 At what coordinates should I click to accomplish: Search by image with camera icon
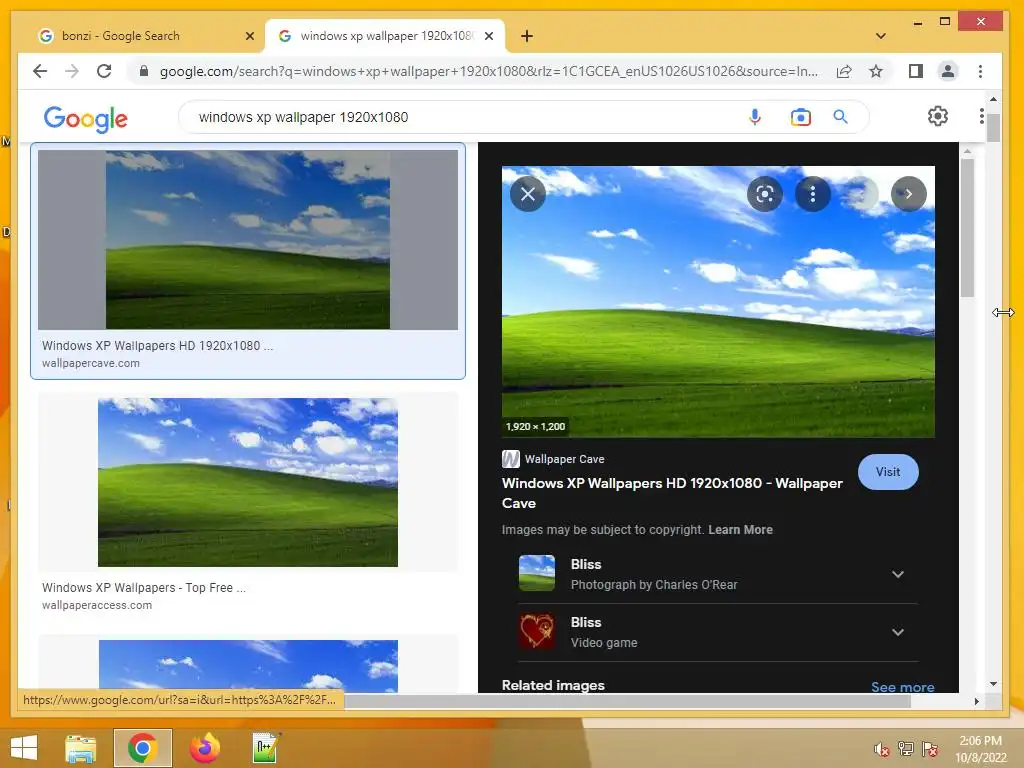pos(801,117)
